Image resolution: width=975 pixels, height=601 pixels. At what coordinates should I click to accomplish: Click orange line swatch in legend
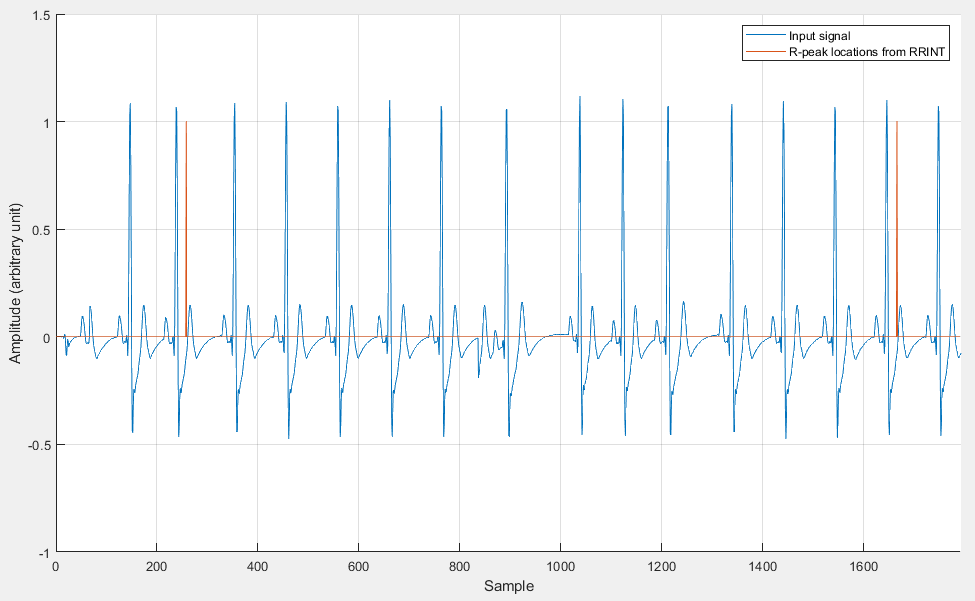[x=764, y=51]
